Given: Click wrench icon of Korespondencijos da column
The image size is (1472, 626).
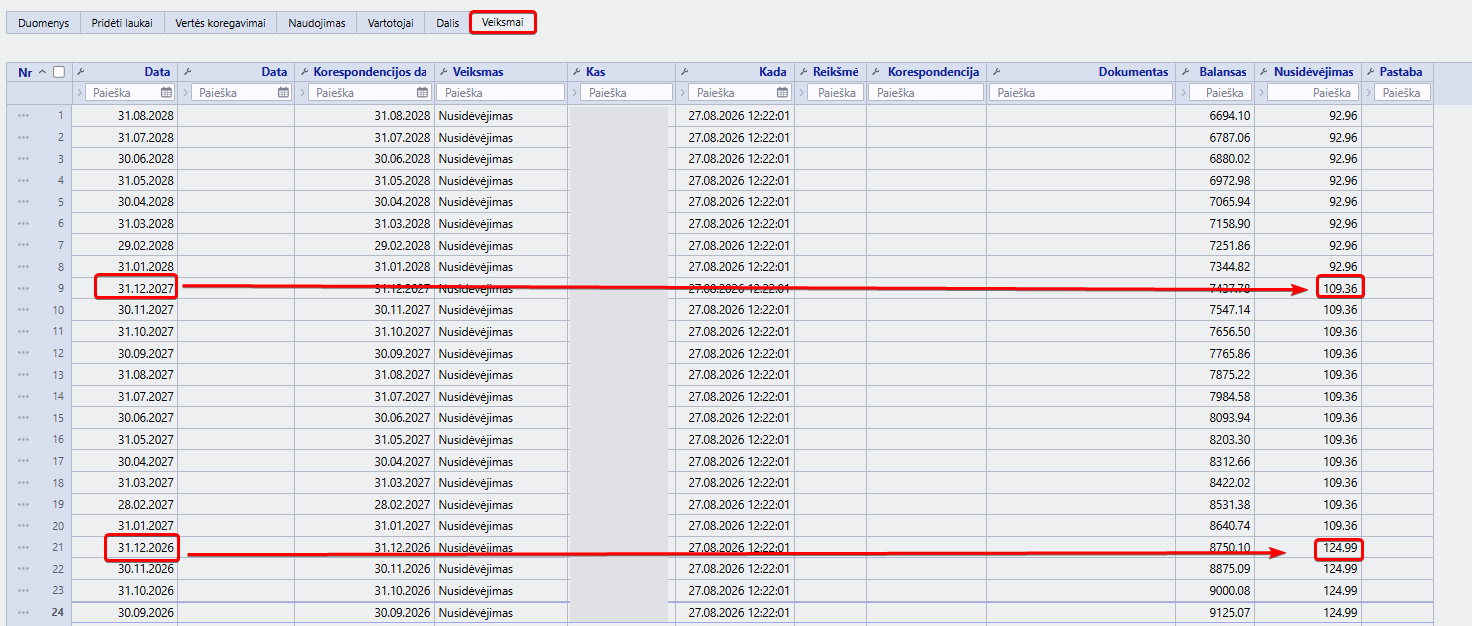Looking at the screenshot, I should click(x=303, y=72).
